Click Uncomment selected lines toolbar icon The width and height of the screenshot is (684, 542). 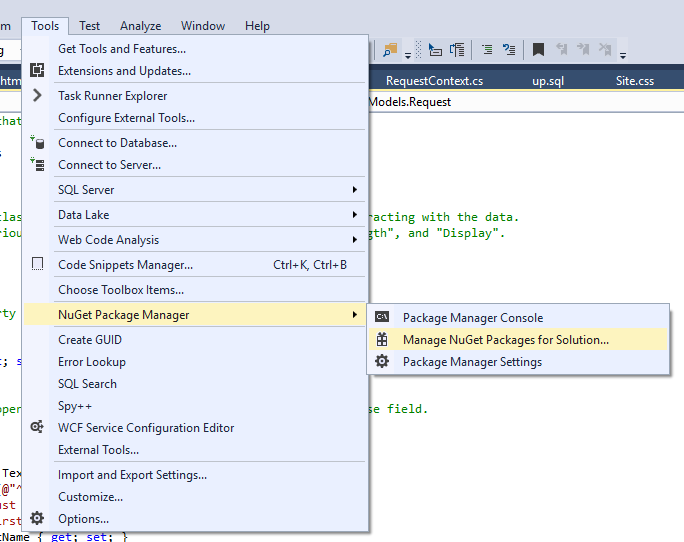point(509,50)
